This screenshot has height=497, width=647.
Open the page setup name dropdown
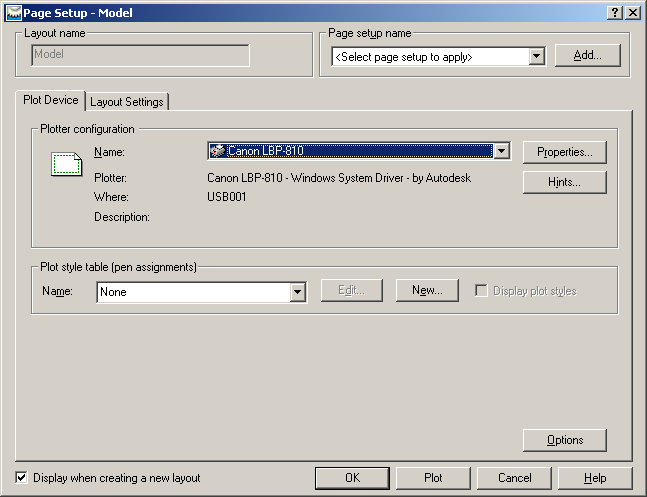(x=536, y=57)
